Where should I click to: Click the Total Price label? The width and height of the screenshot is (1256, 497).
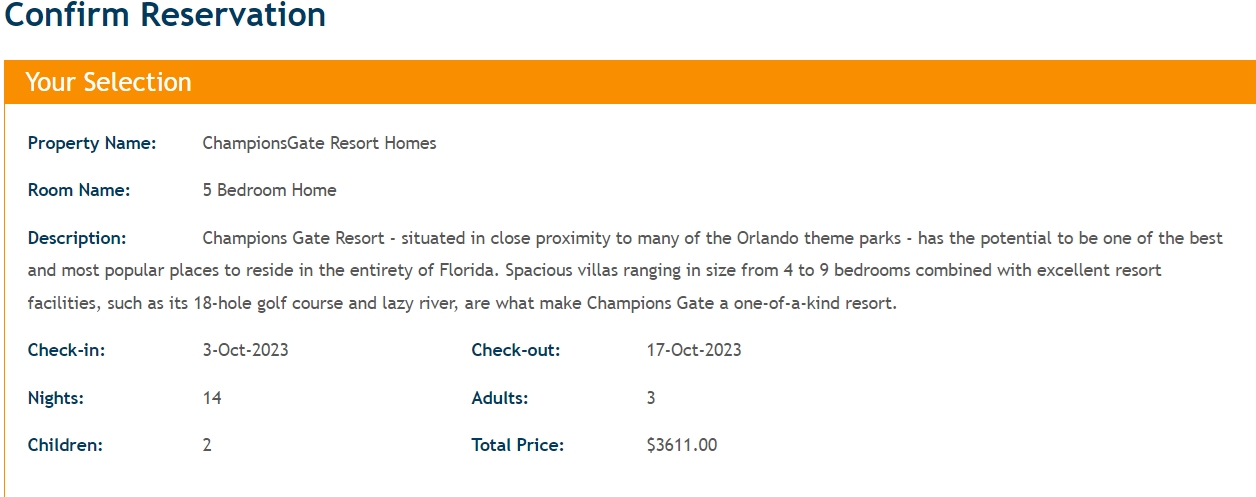click(517, 445)
